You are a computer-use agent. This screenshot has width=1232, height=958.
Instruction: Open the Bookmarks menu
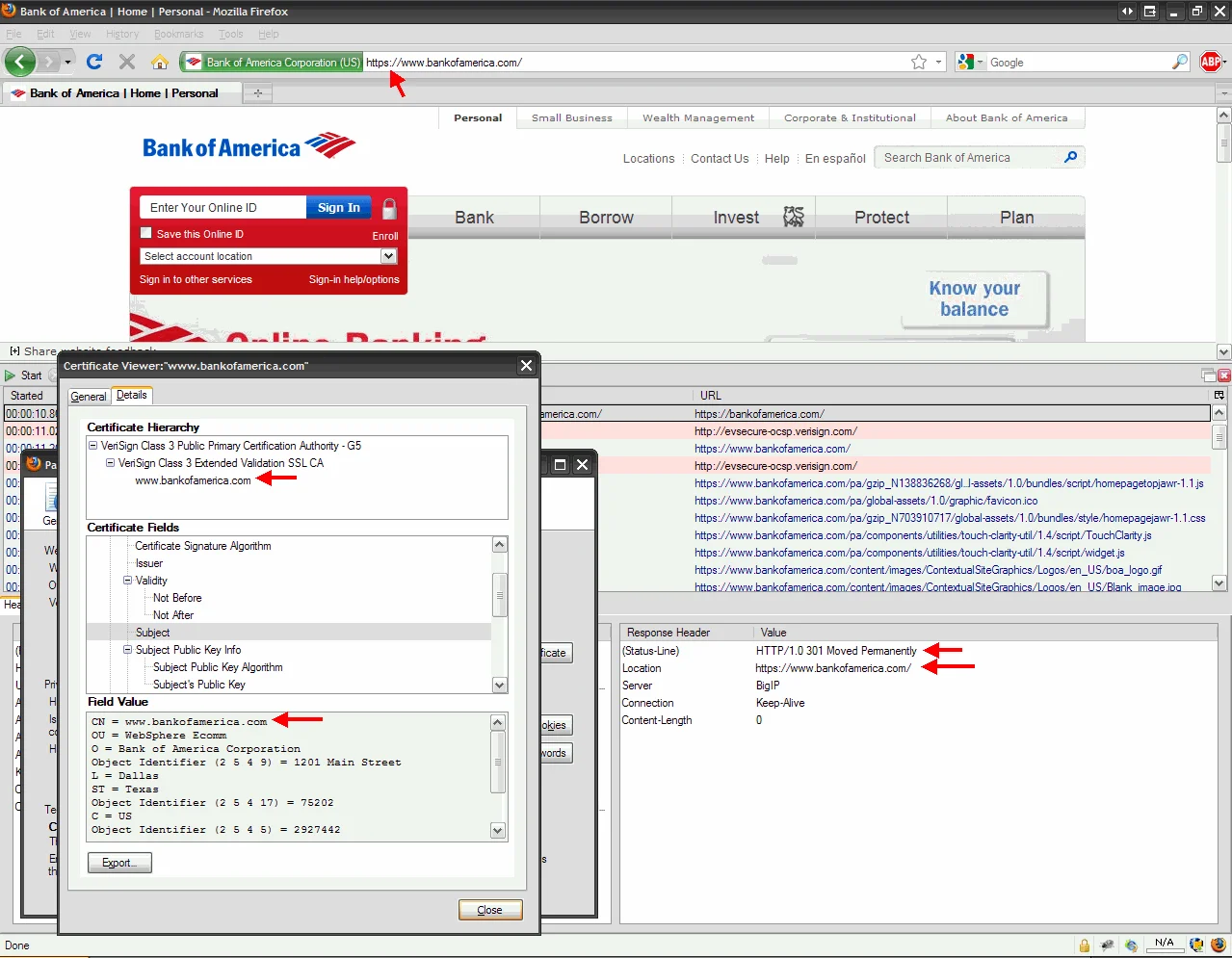click(178, 34)
